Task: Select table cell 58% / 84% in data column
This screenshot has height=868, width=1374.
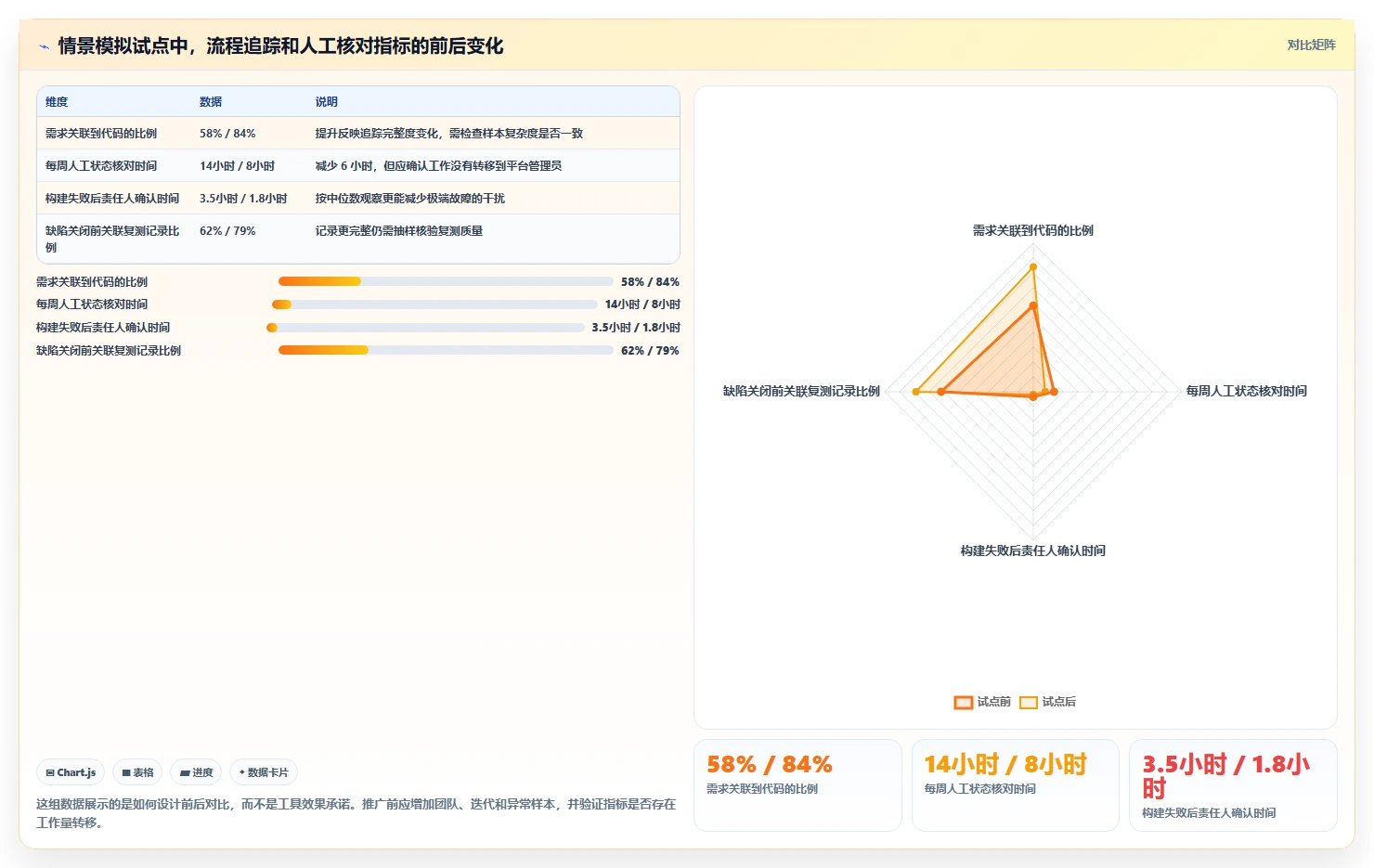Action: pyautogui.click(x=227, y=134)
